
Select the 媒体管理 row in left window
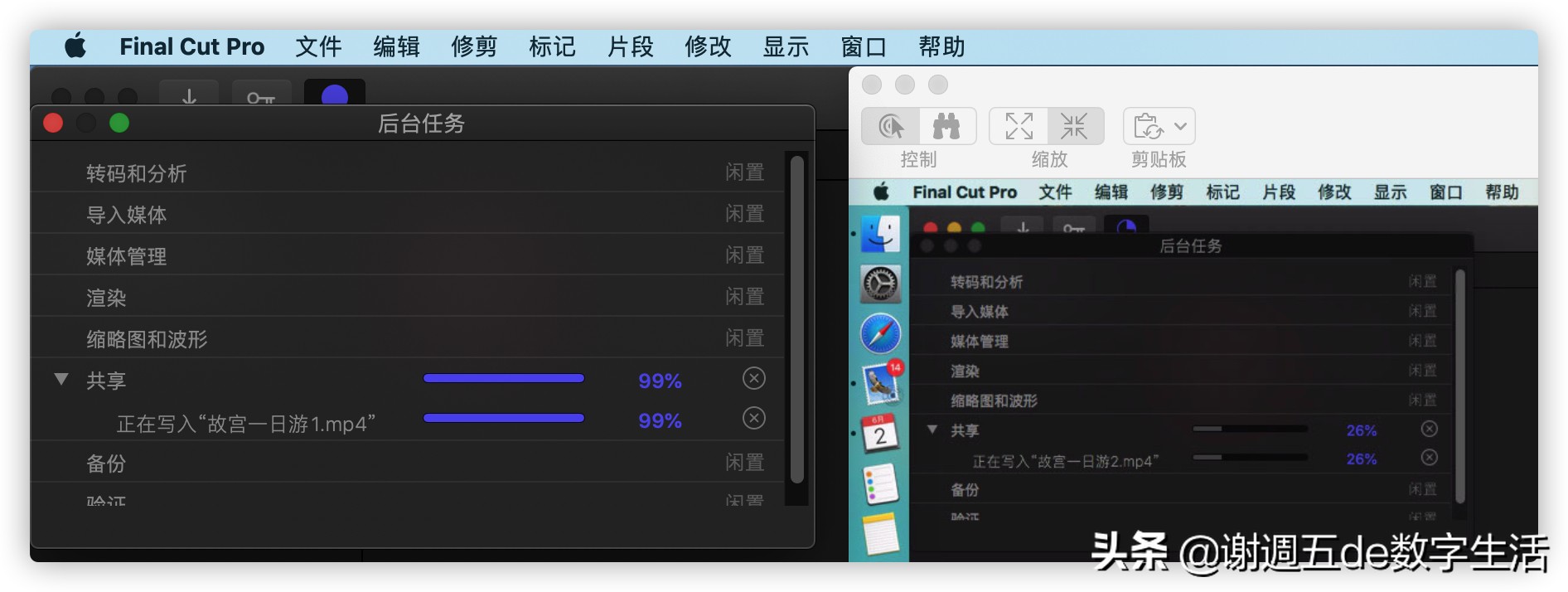point(408,255)
